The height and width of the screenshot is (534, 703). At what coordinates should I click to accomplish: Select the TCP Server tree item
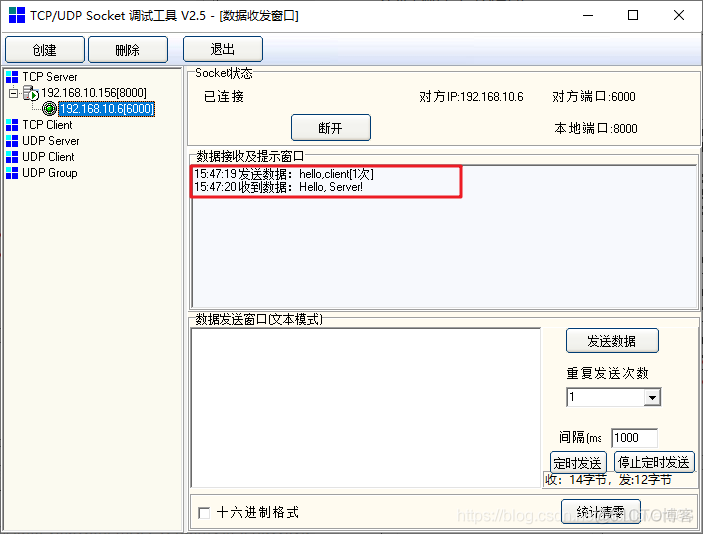[50, 77]
